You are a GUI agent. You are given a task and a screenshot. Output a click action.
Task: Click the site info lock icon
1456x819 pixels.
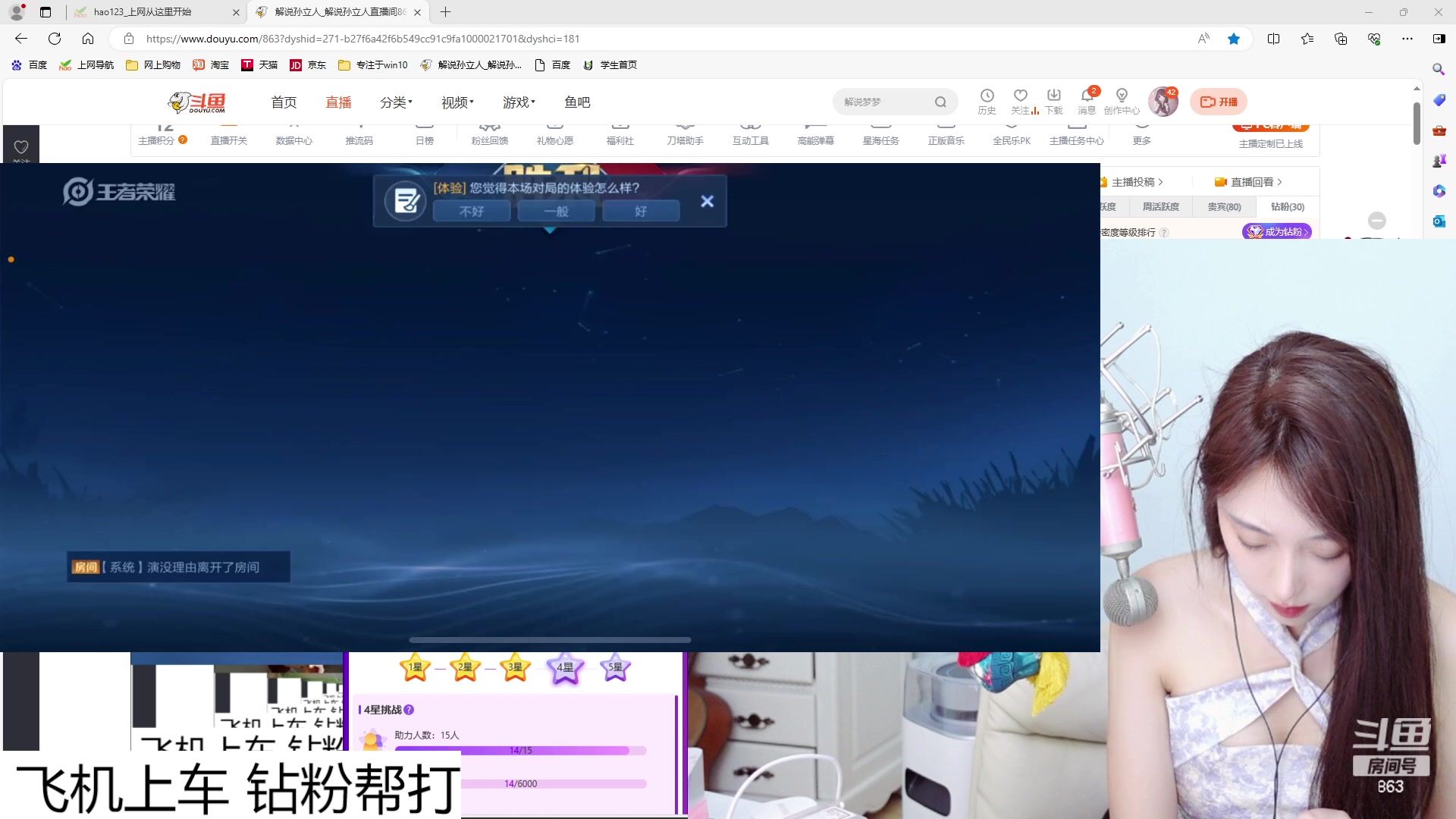tap(129, 39)
